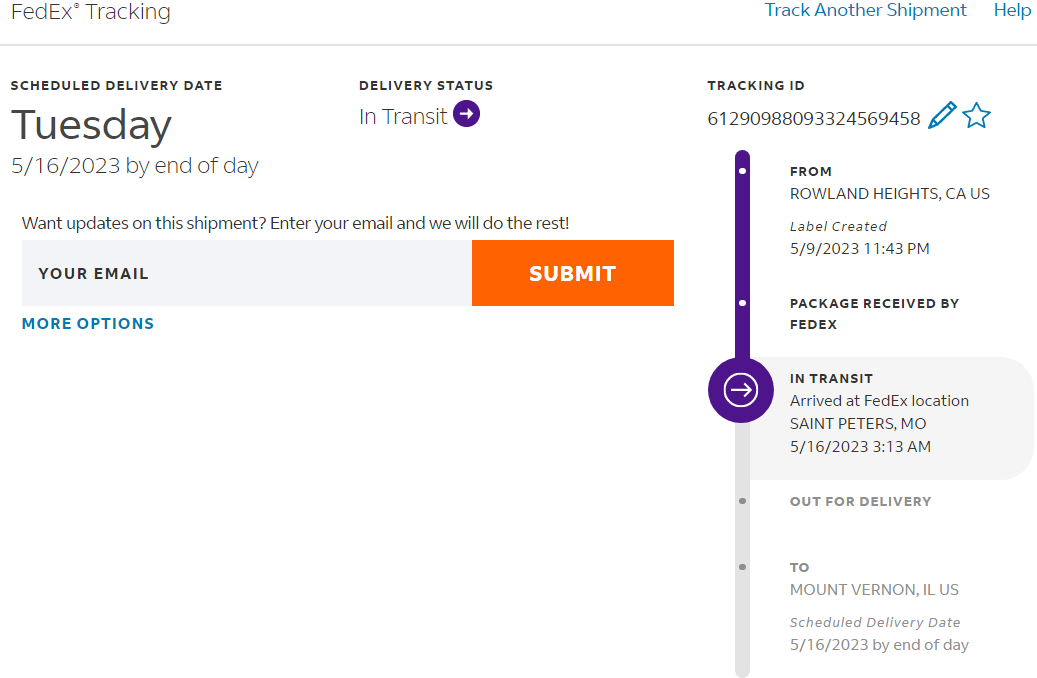Viewport: 1037px width, 678px height.
Task: Click the In Transit delivery status text
Action: click(x=403, y=116)
